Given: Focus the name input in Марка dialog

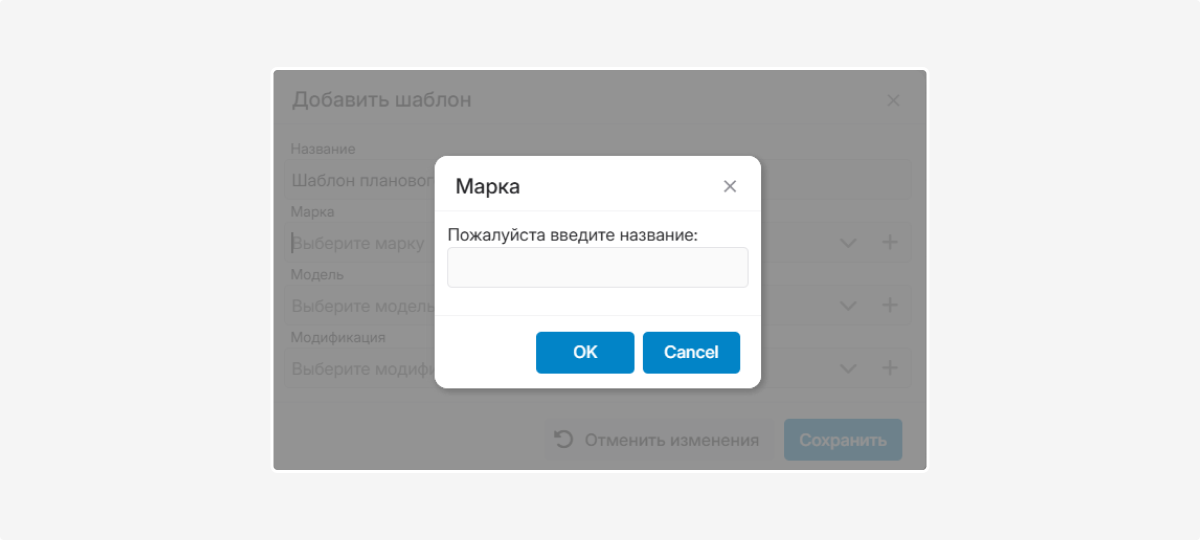Looking at the screenshot, I should (597, 268).
